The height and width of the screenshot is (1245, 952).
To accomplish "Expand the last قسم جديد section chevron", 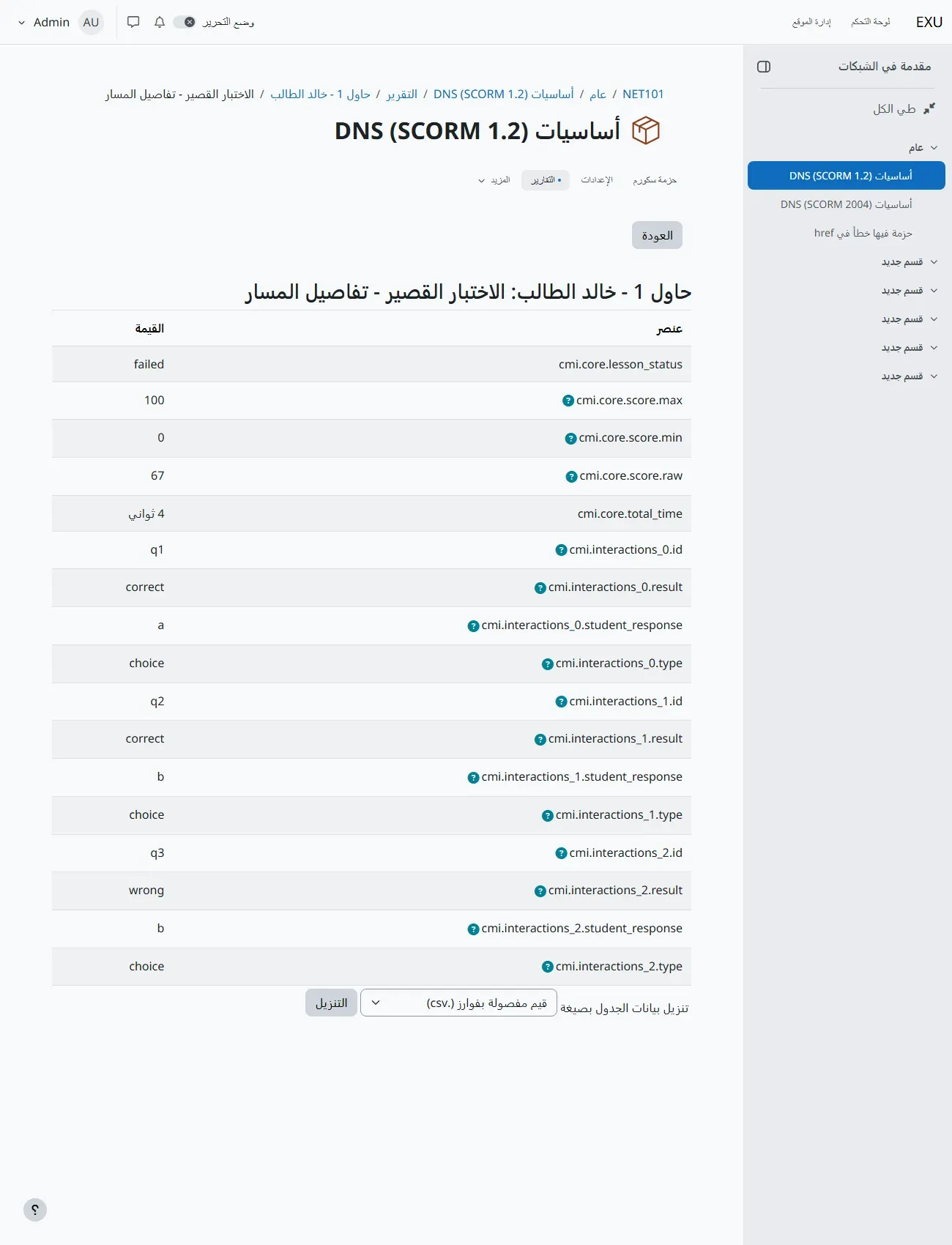I will pyautogui.click(x=934, y=376).
